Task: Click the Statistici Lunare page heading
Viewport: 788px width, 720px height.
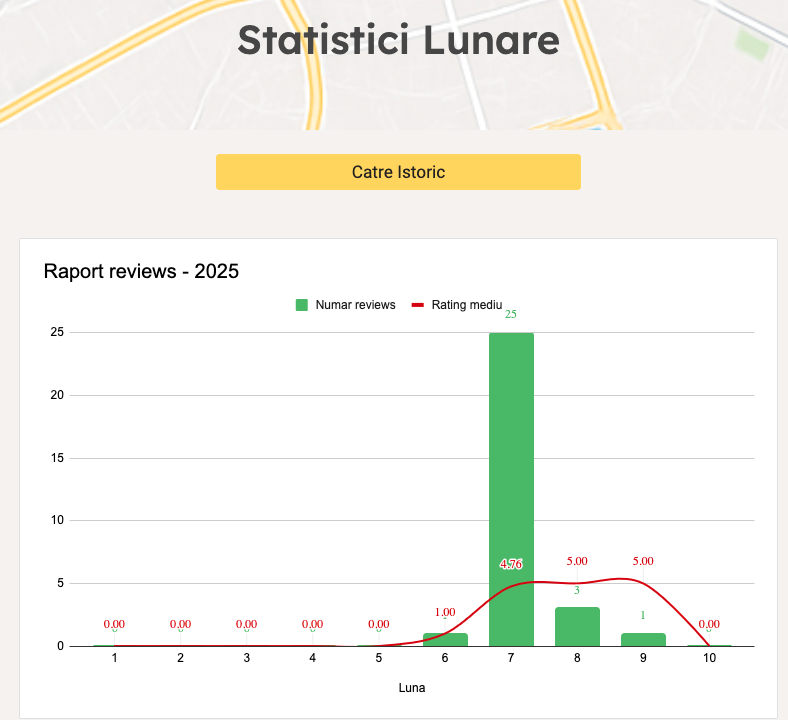Action: coord(398,40)
